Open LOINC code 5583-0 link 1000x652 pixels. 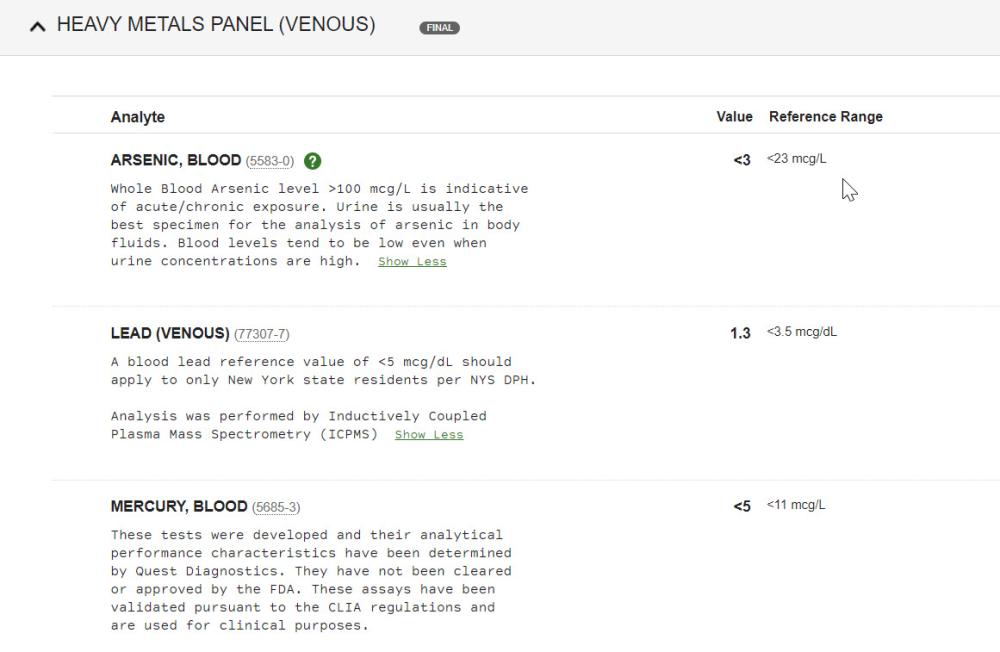(270, 161)
